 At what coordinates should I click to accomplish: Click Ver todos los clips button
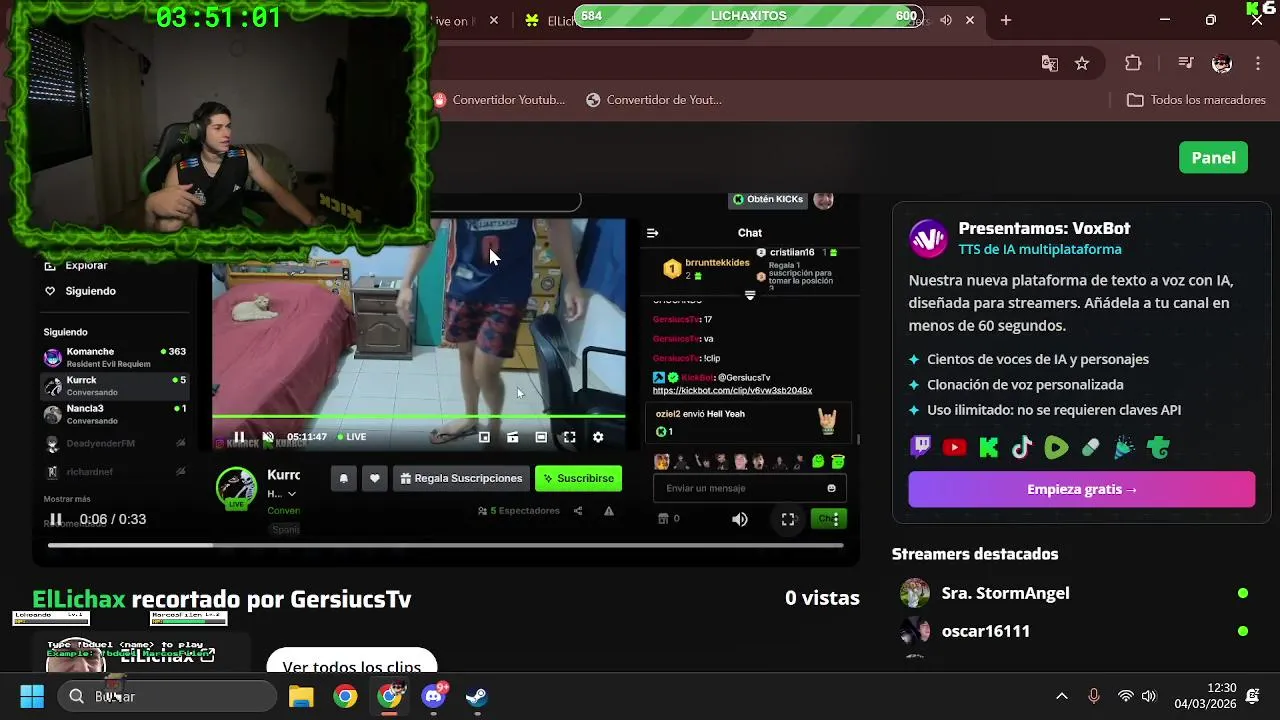(351, 667)
